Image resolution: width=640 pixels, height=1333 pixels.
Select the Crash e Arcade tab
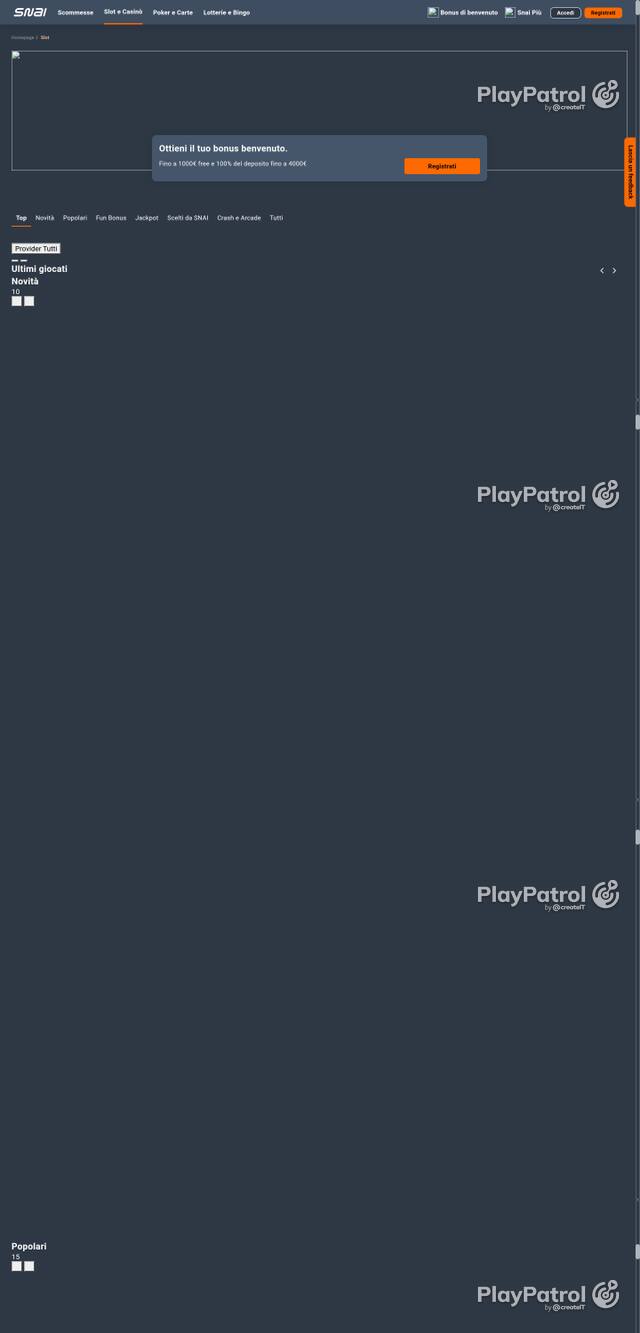239,217
